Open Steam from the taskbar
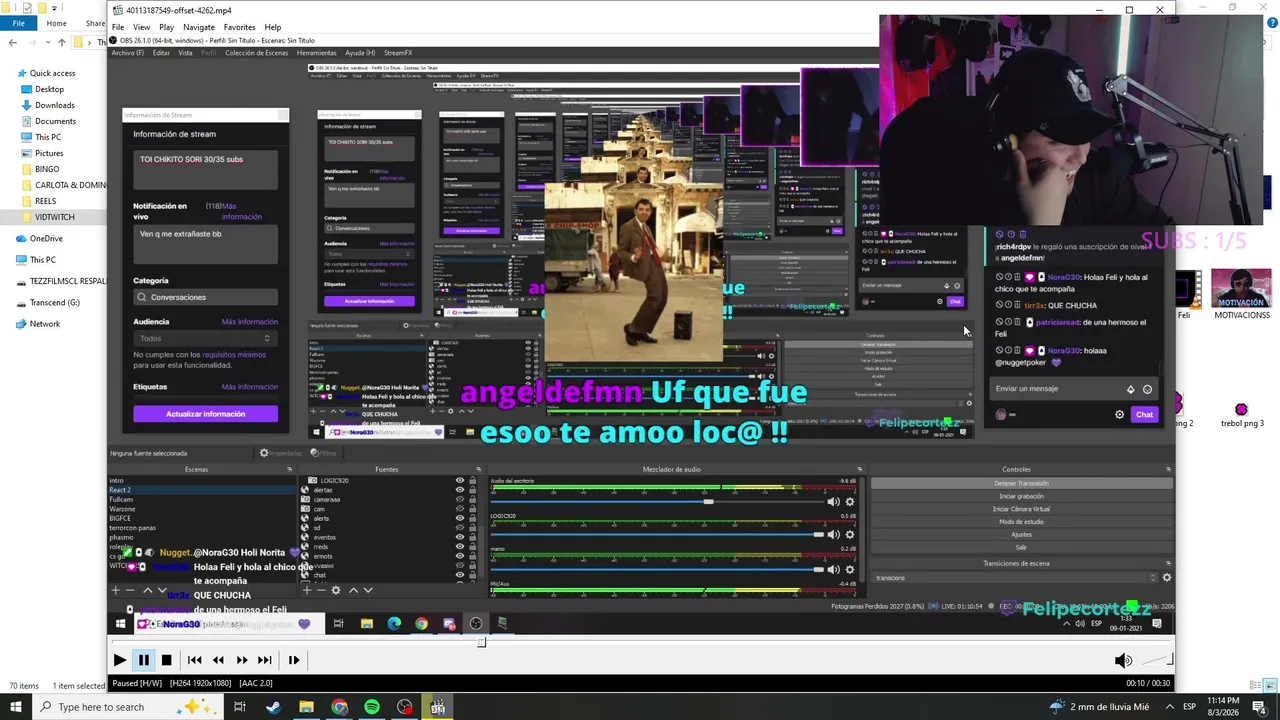Viewport: 1280px width, 720px height. 273,707
